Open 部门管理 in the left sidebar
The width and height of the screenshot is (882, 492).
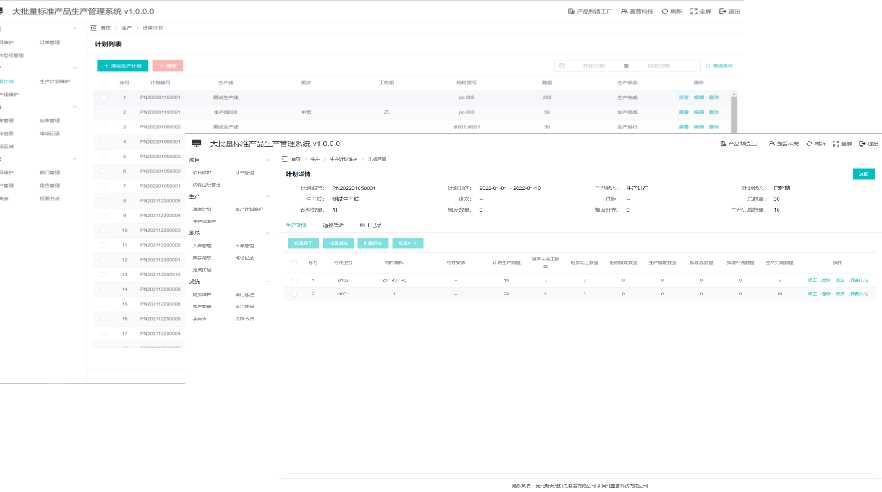tap(49, 172)
